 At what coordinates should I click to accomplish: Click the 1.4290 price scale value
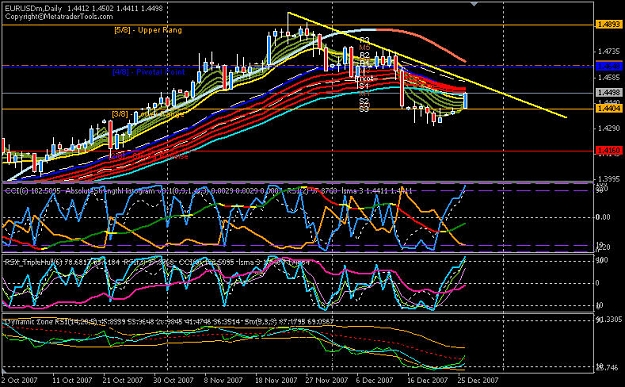608,128
